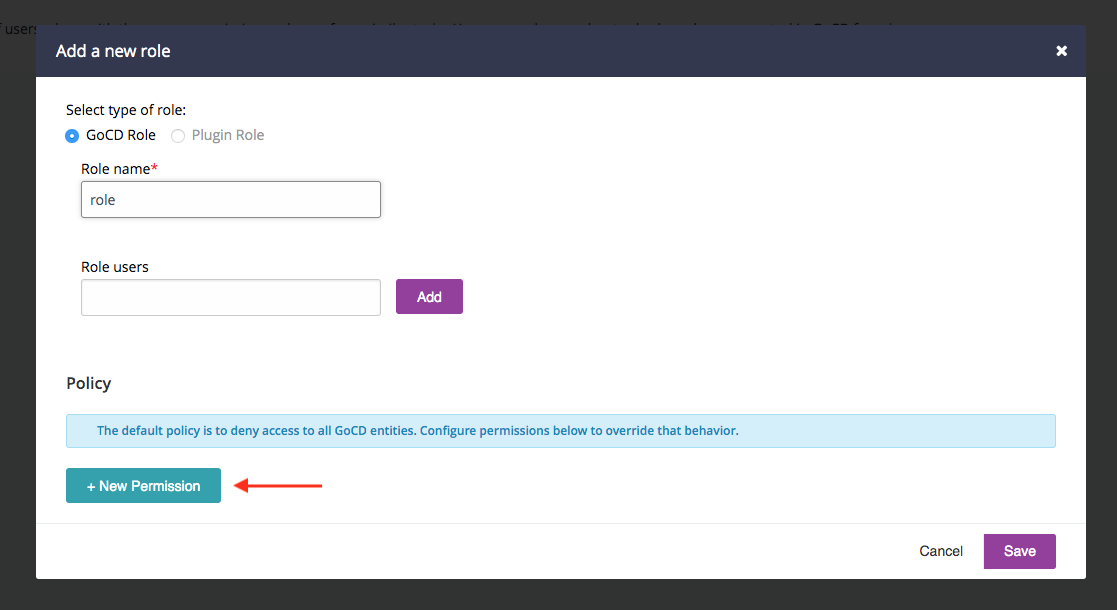1117x610 pixels.
Task: Click the teal New Permission control
Action: coord(143,485)
